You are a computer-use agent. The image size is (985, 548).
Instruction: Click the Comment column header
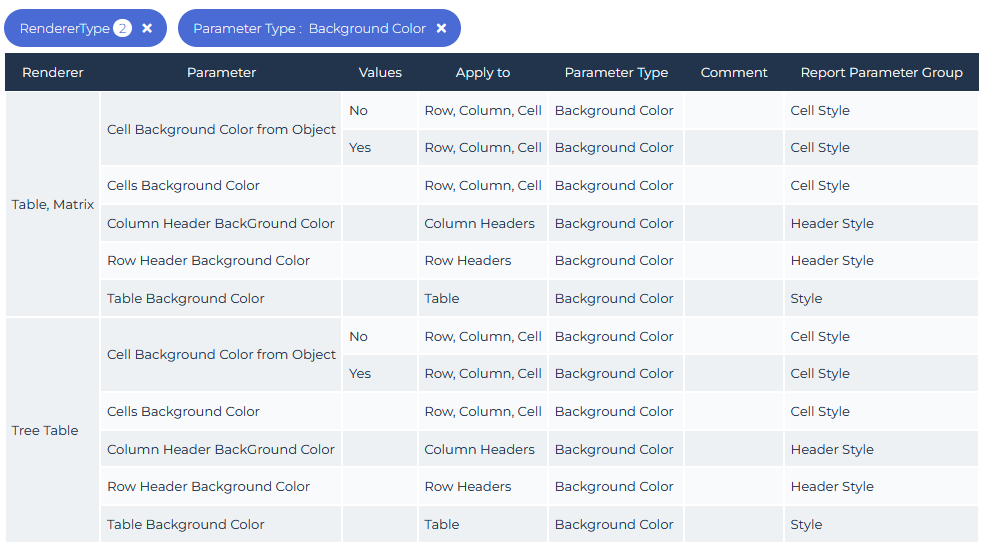click(x=734, y=72)
